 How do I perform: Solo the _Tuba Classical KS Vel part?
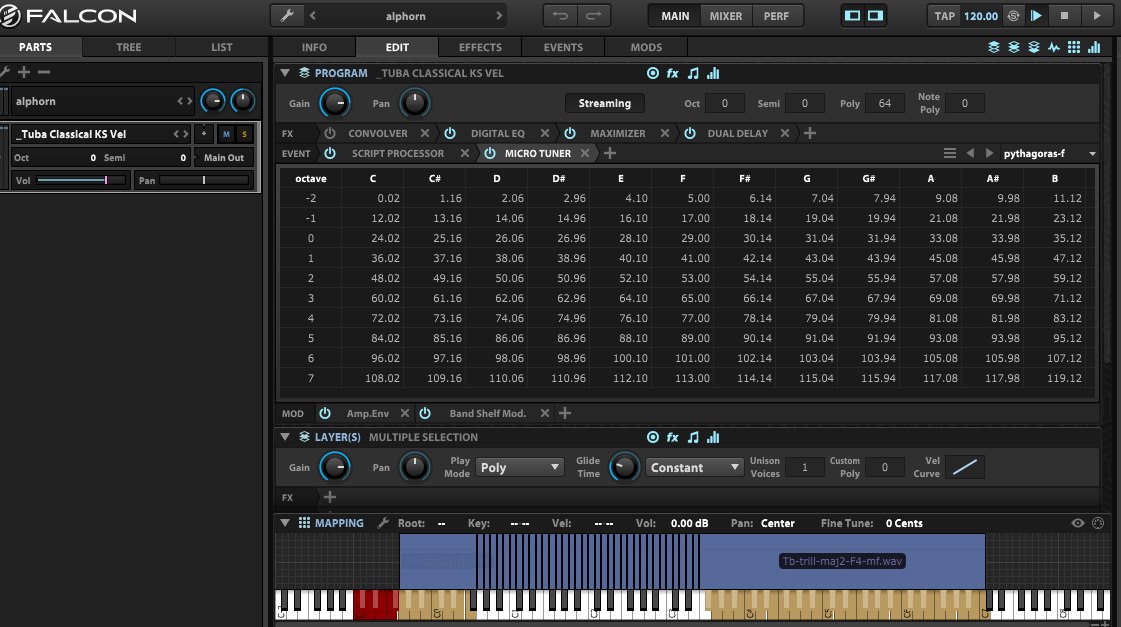point(245,134)
